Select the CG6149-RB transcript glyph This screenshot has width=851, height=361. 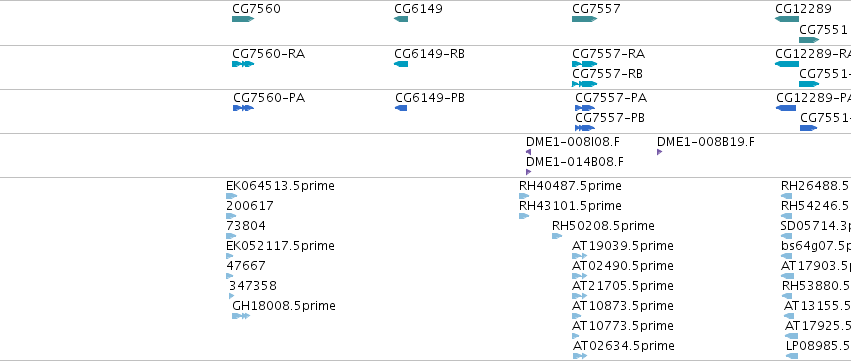401,64
